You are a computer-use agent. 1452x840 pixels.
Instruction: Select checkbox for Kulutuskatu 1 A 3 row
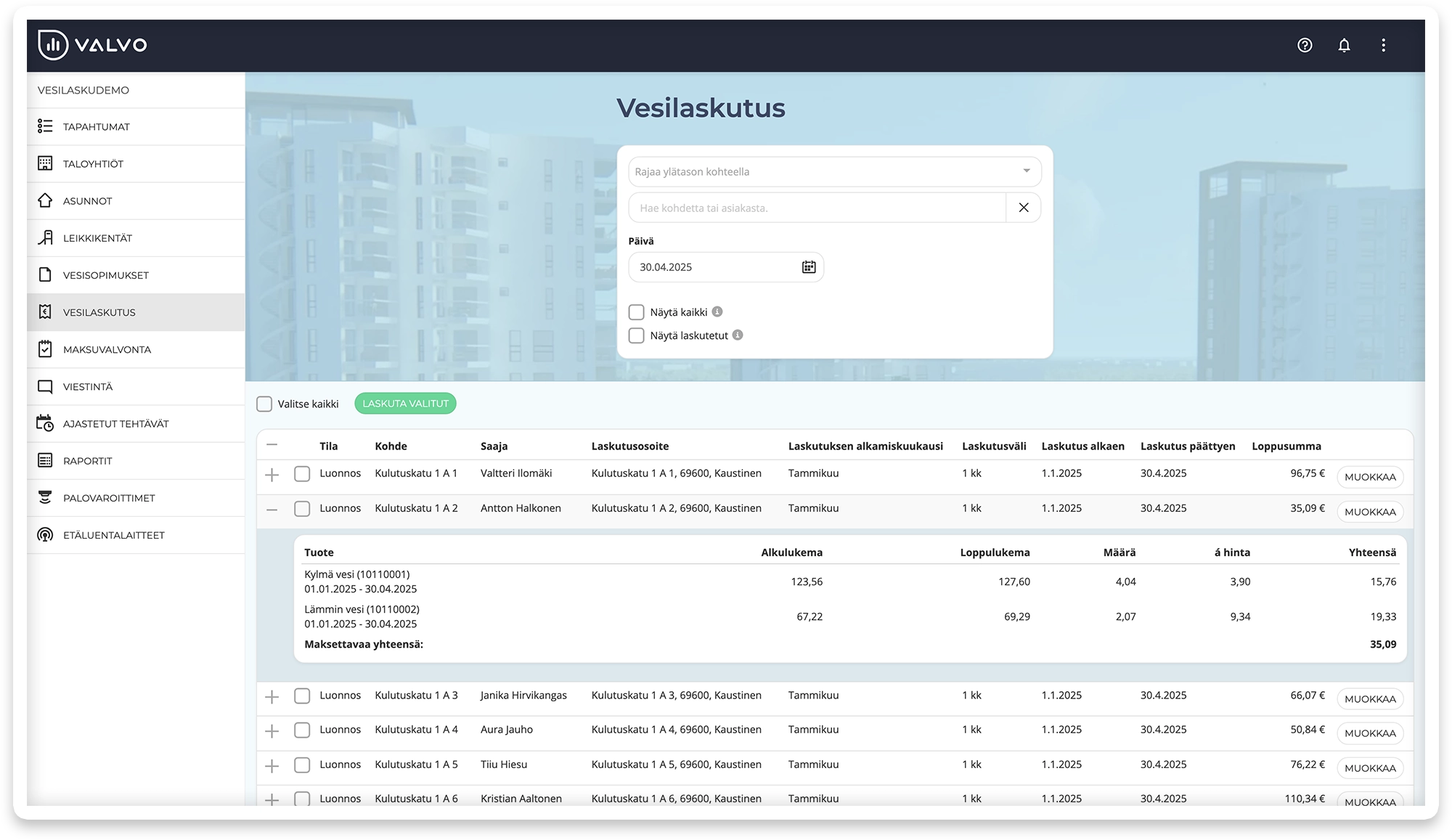302,696
